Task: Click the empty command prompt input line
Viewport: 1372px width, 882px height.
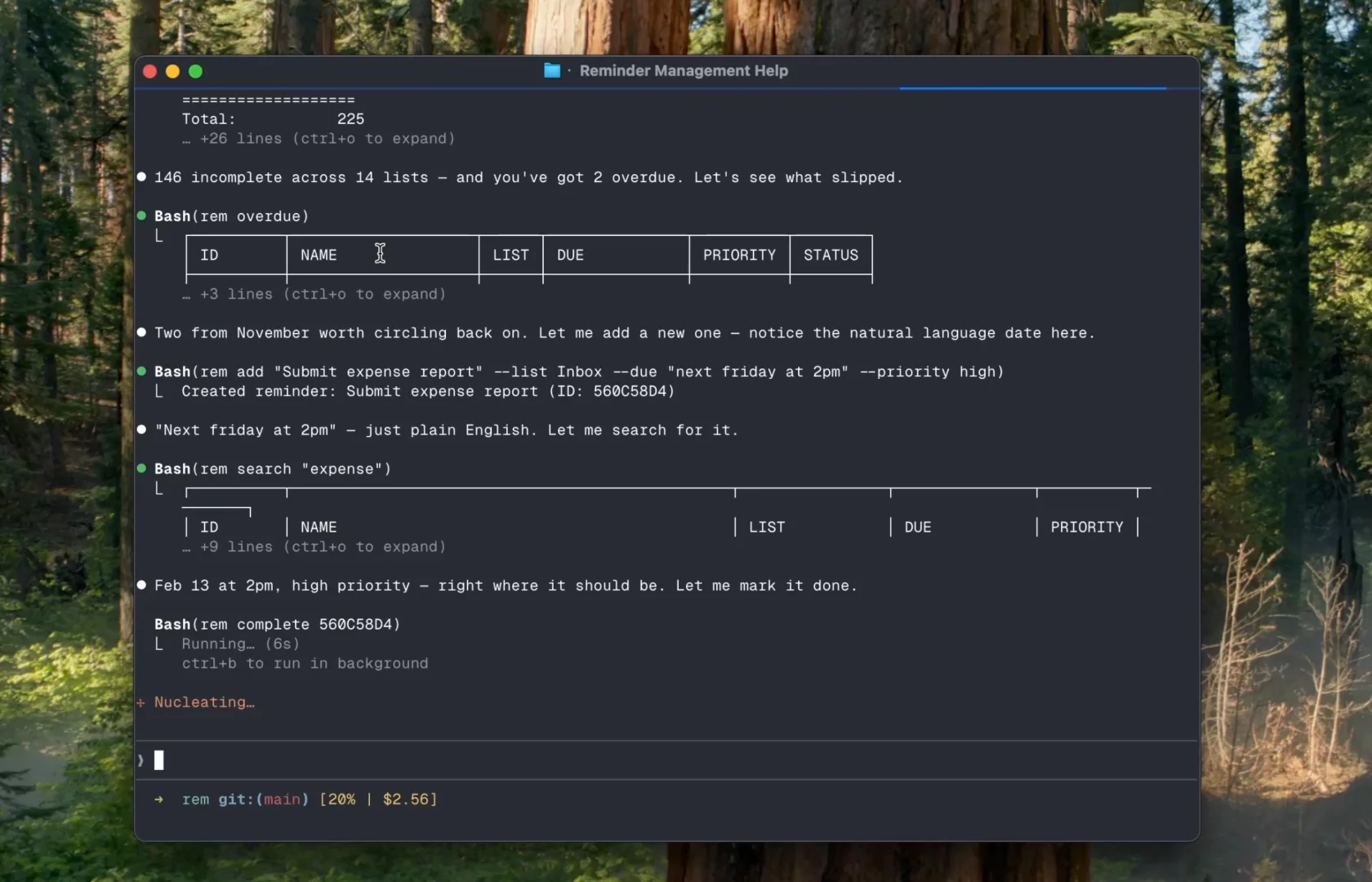Action: [x=160, y=759]
